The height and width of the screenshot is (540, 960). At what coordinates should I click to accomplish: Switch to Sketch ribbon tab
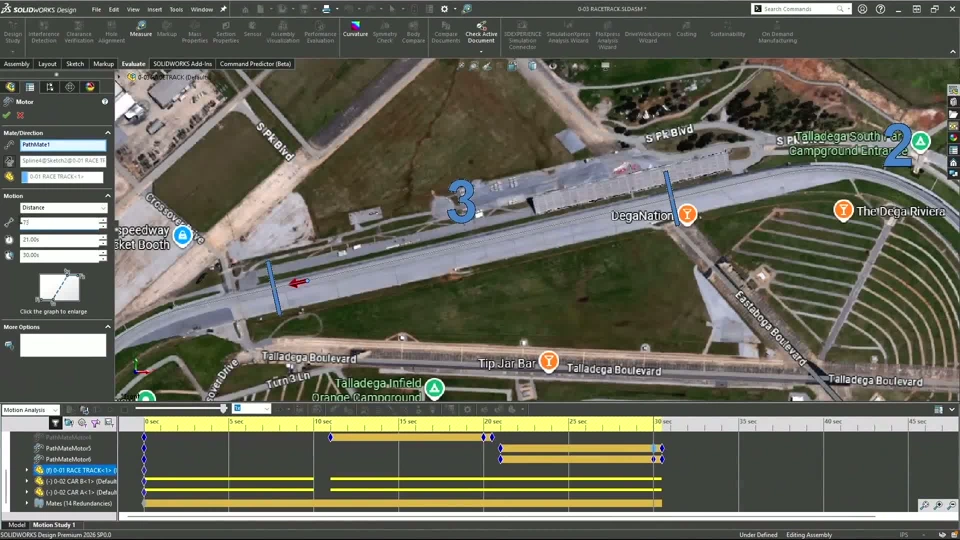click(75, 64)
